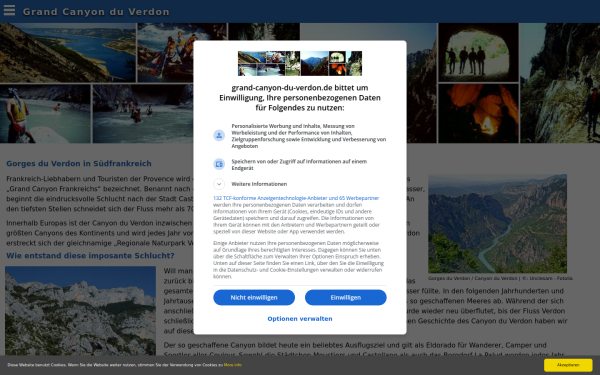
Task: Click the Personalisierte Werbung und Inhalte text
Action: [308, 136]
